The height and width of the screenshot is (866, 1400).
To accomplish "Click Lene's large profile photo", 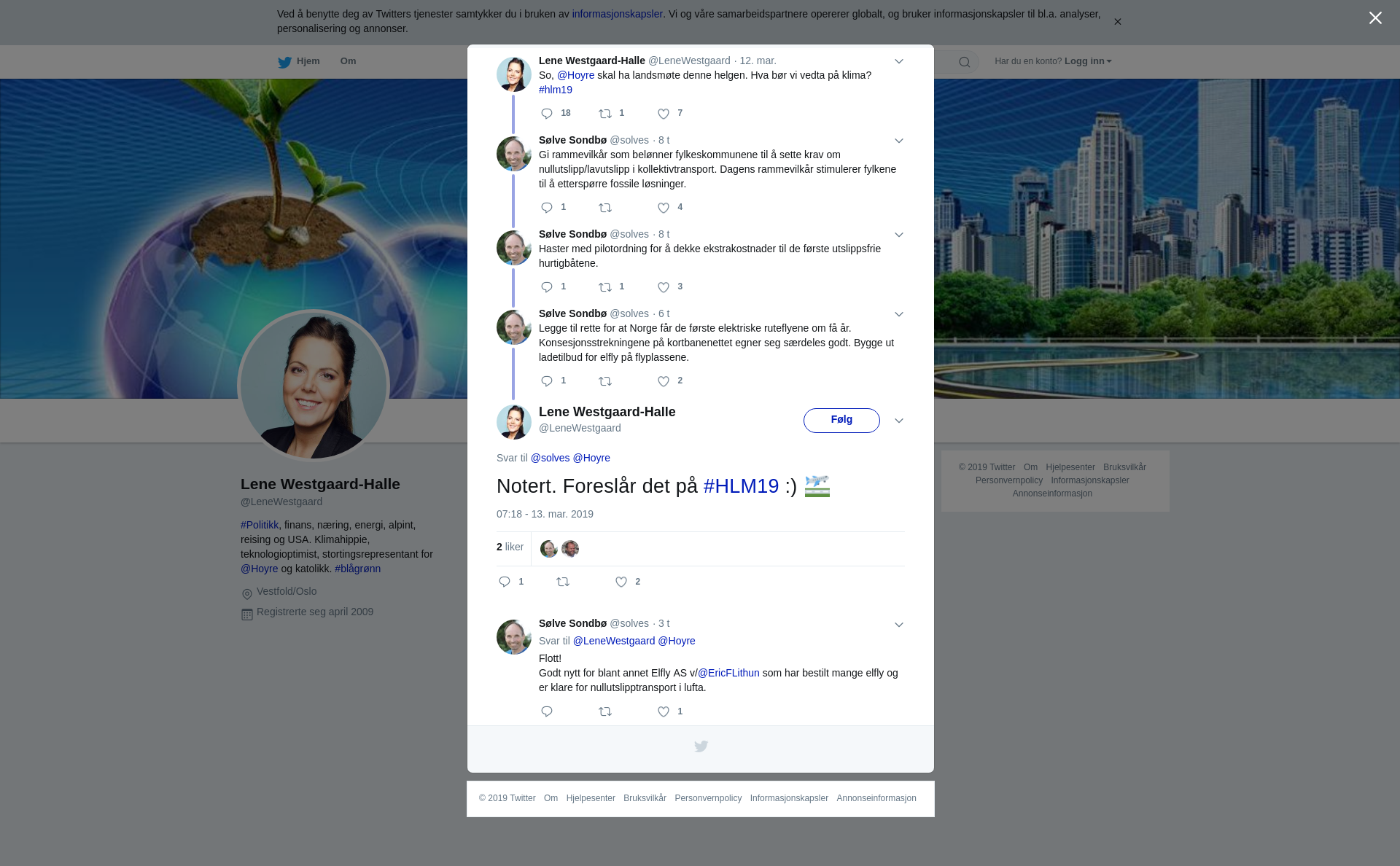I will coord(314,386).
